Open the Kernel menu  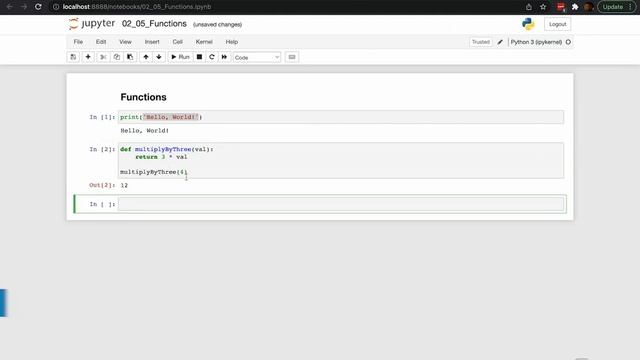point(204,42)
